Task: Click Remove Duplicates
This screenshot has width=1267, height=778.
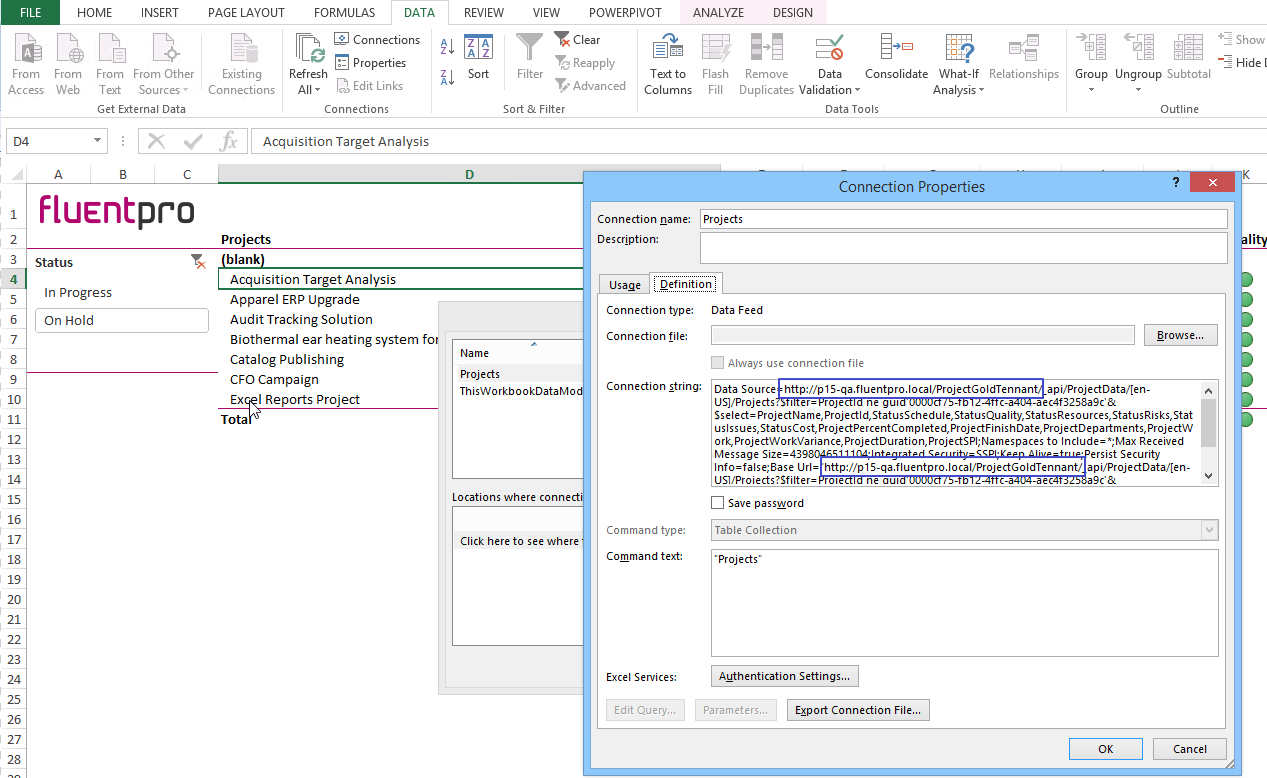Action: (767, 64)
